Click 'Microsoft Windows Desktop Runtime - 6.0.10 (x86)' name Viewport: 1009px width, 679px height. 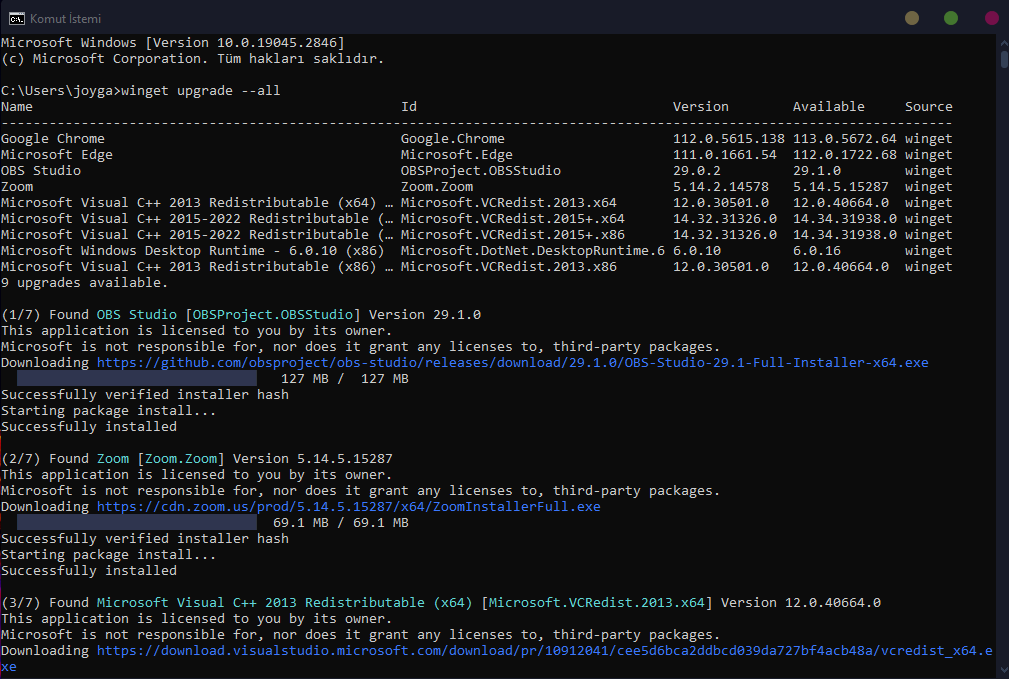(x=192, y=250)
